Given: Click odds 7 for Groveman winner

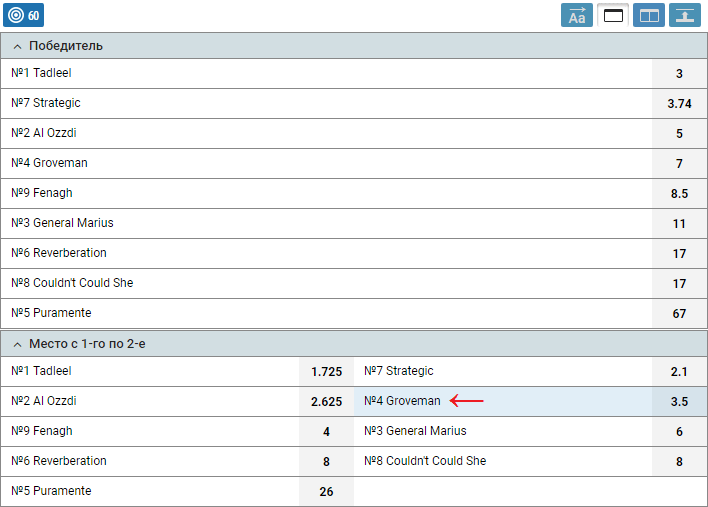Looking at the screenshot, I should coord(679,163).
